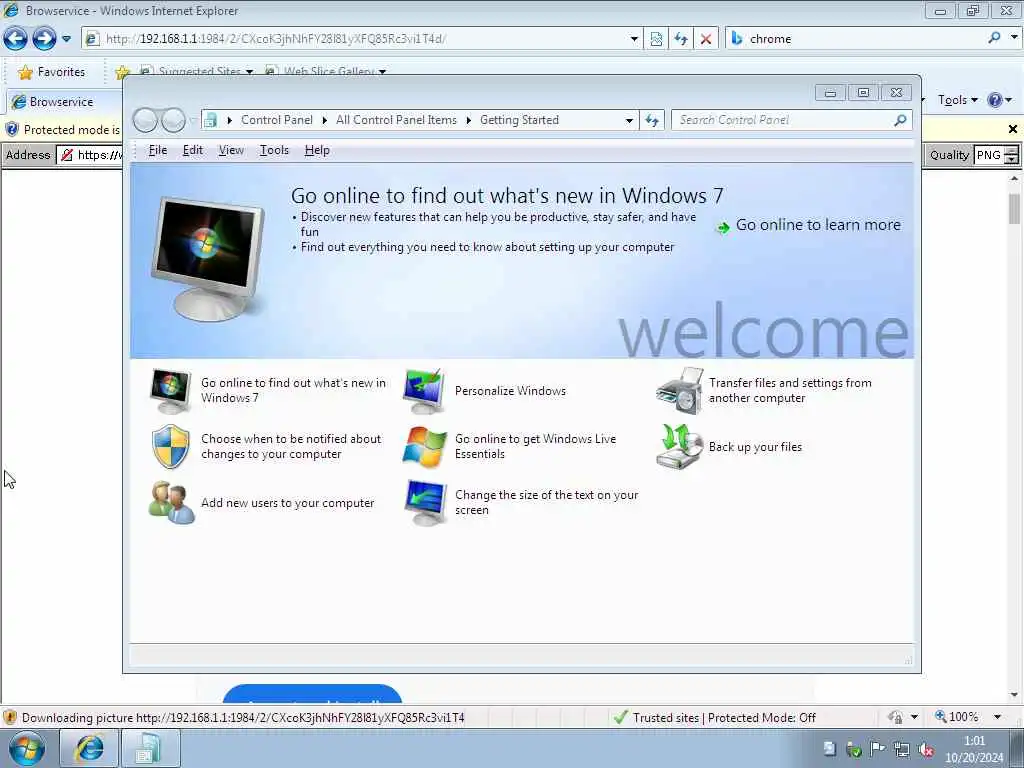
Task: Click the Control Panel forward button
Action: coord(173,120)
